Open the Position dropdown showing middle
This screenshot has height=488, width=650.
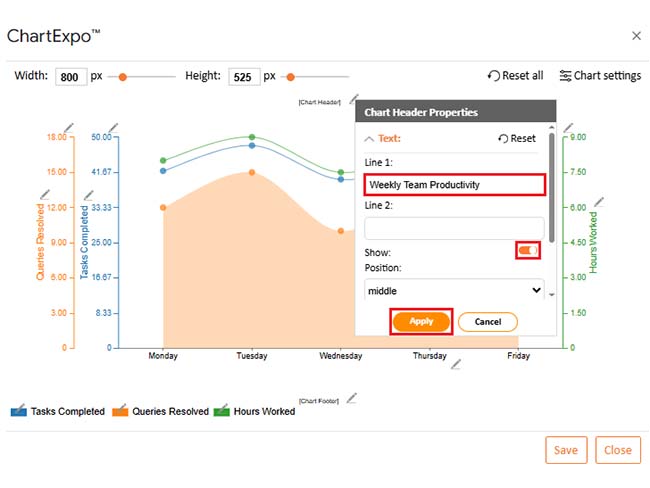pyautogui.click(x=455, y=290)
